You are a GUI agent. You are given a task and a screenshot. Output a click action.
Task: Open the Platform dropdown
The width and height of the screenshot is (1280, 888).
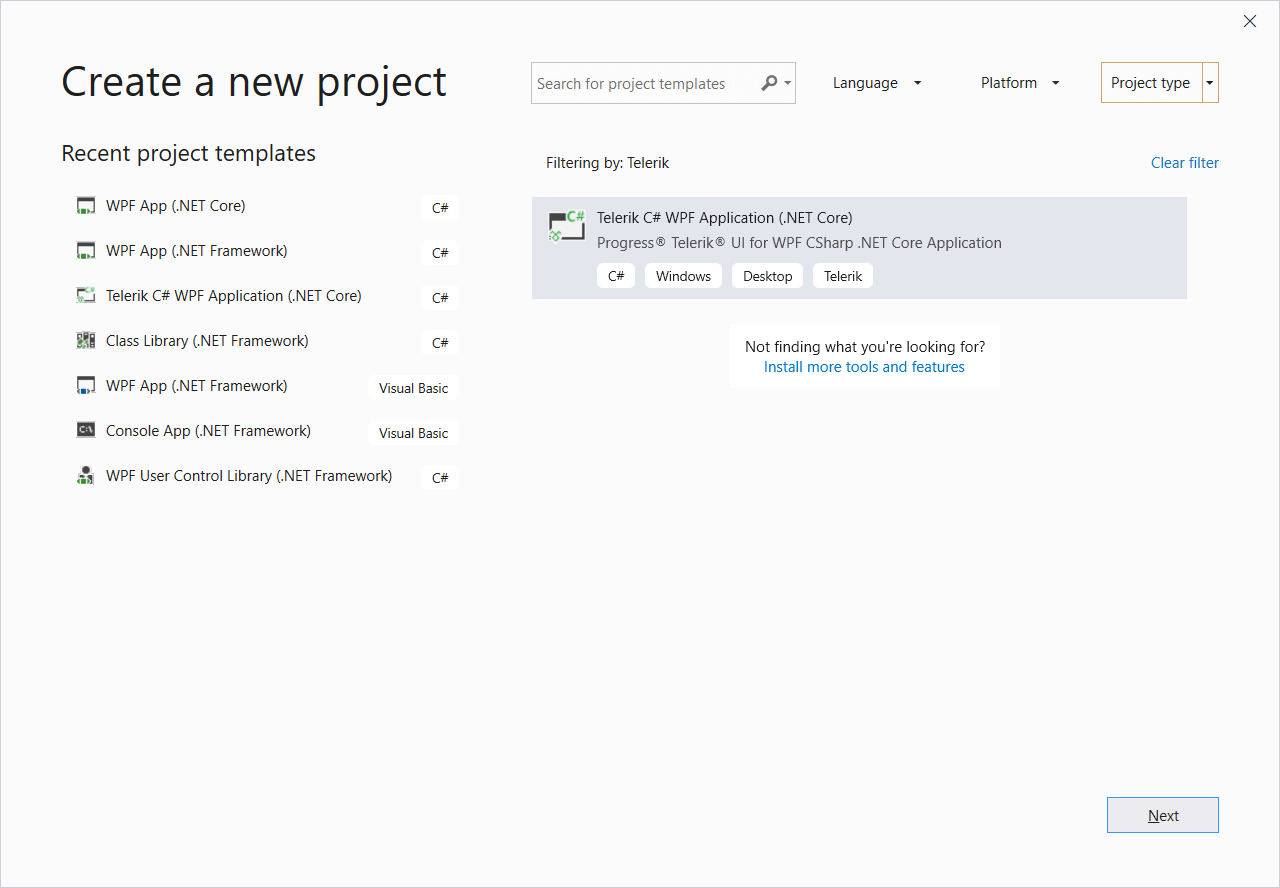coord(1019,83)
